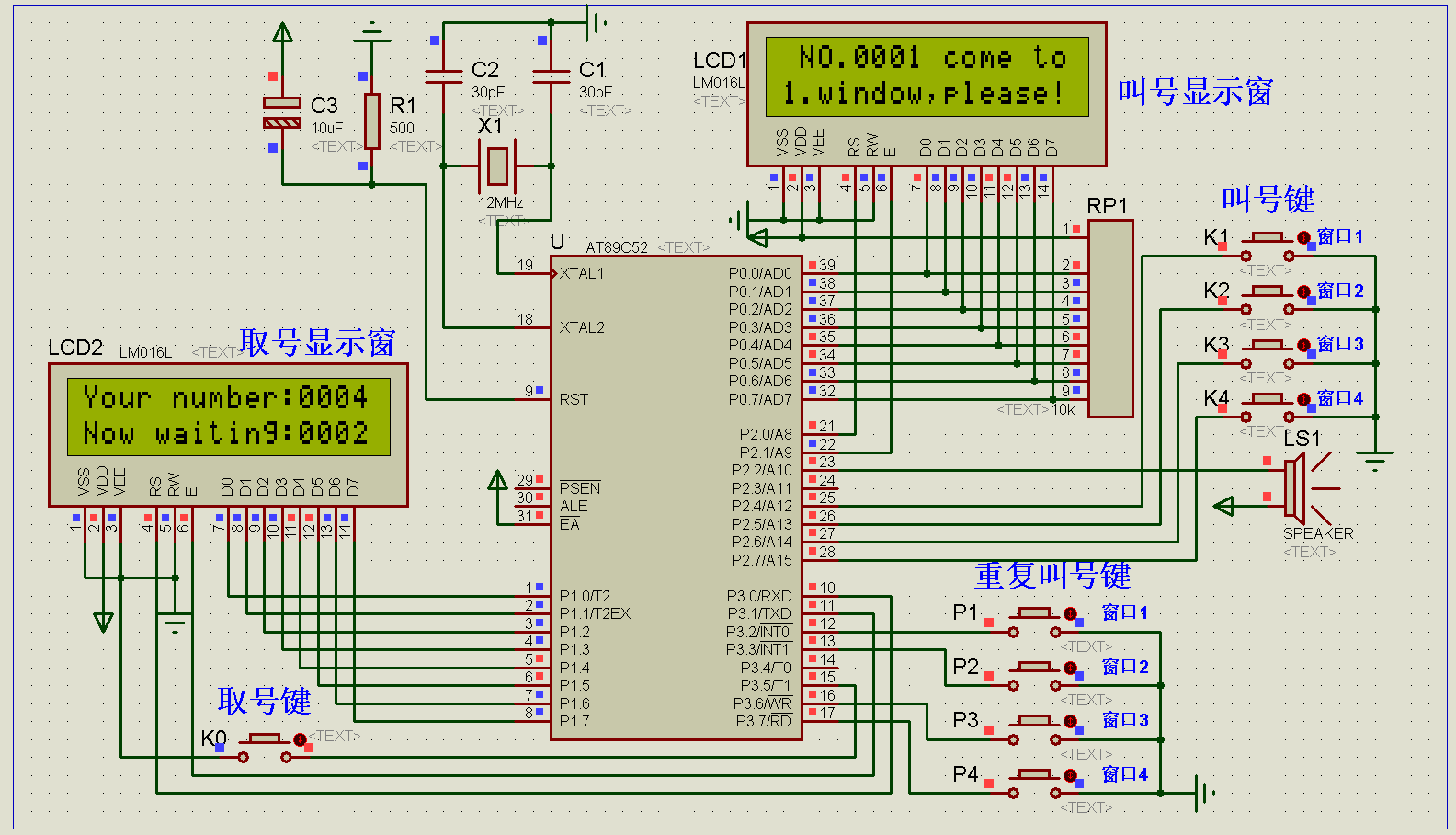
Task: Click the P3.2/INT0 pin label
Action: 758,632
